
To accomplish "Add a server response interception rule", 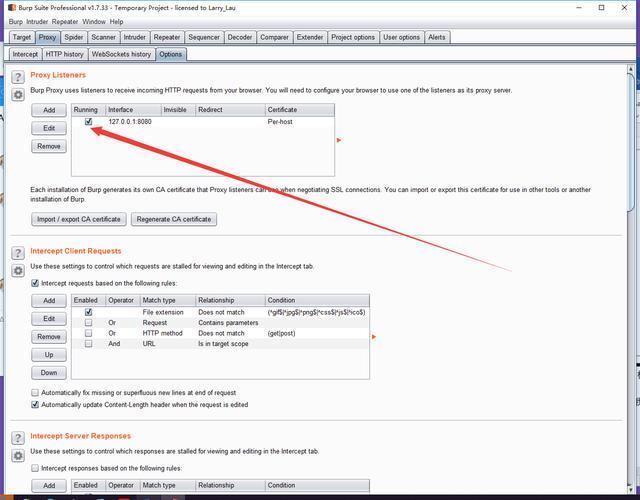I will click(x=49, y=485).
